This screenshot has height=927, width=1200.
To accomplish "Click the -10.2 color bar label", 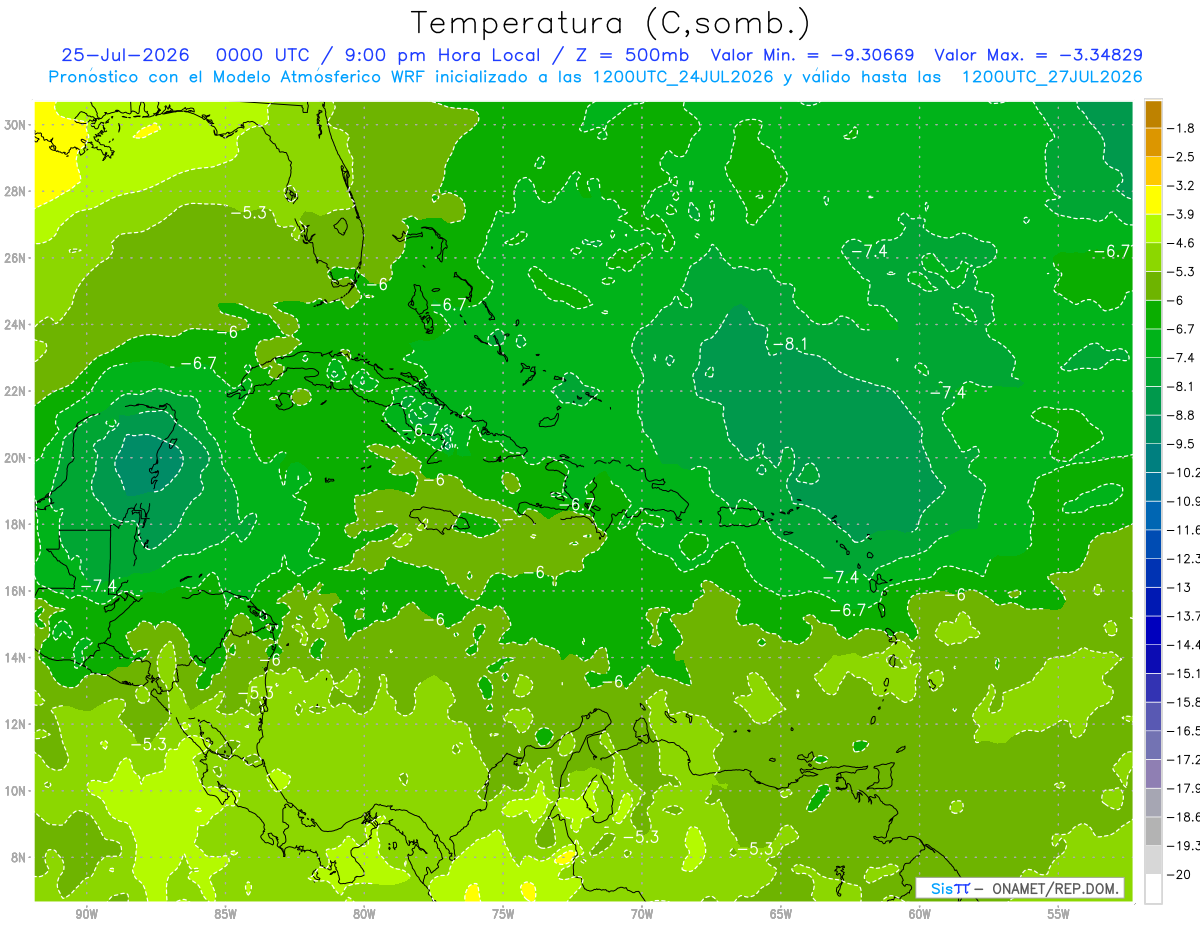I will tap(1183, 472).
